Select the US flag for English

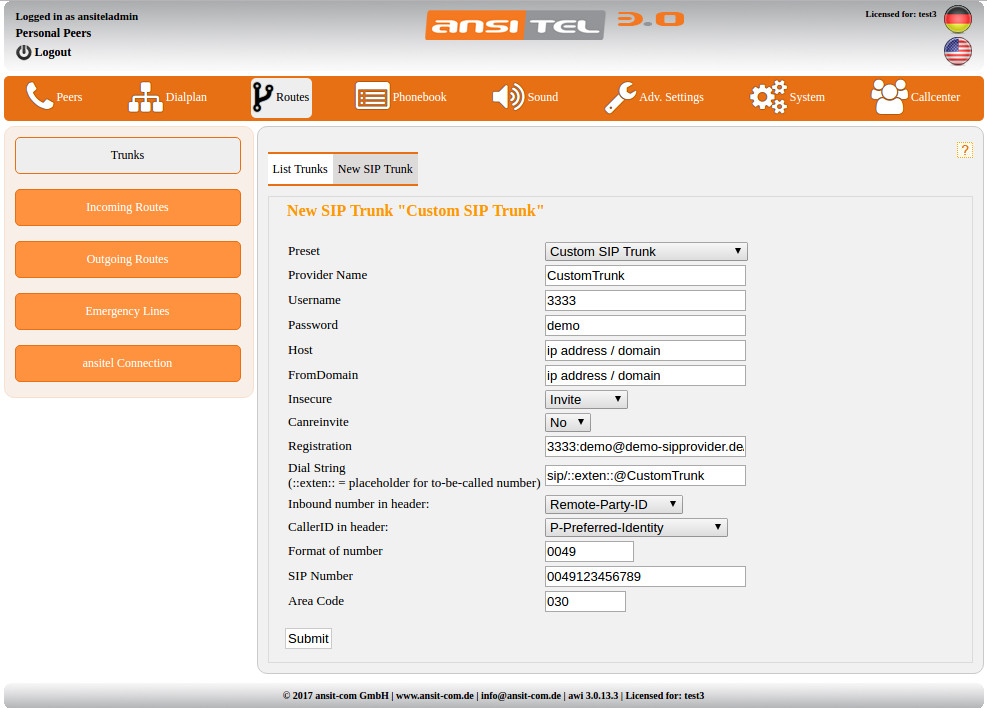(957, 52)
